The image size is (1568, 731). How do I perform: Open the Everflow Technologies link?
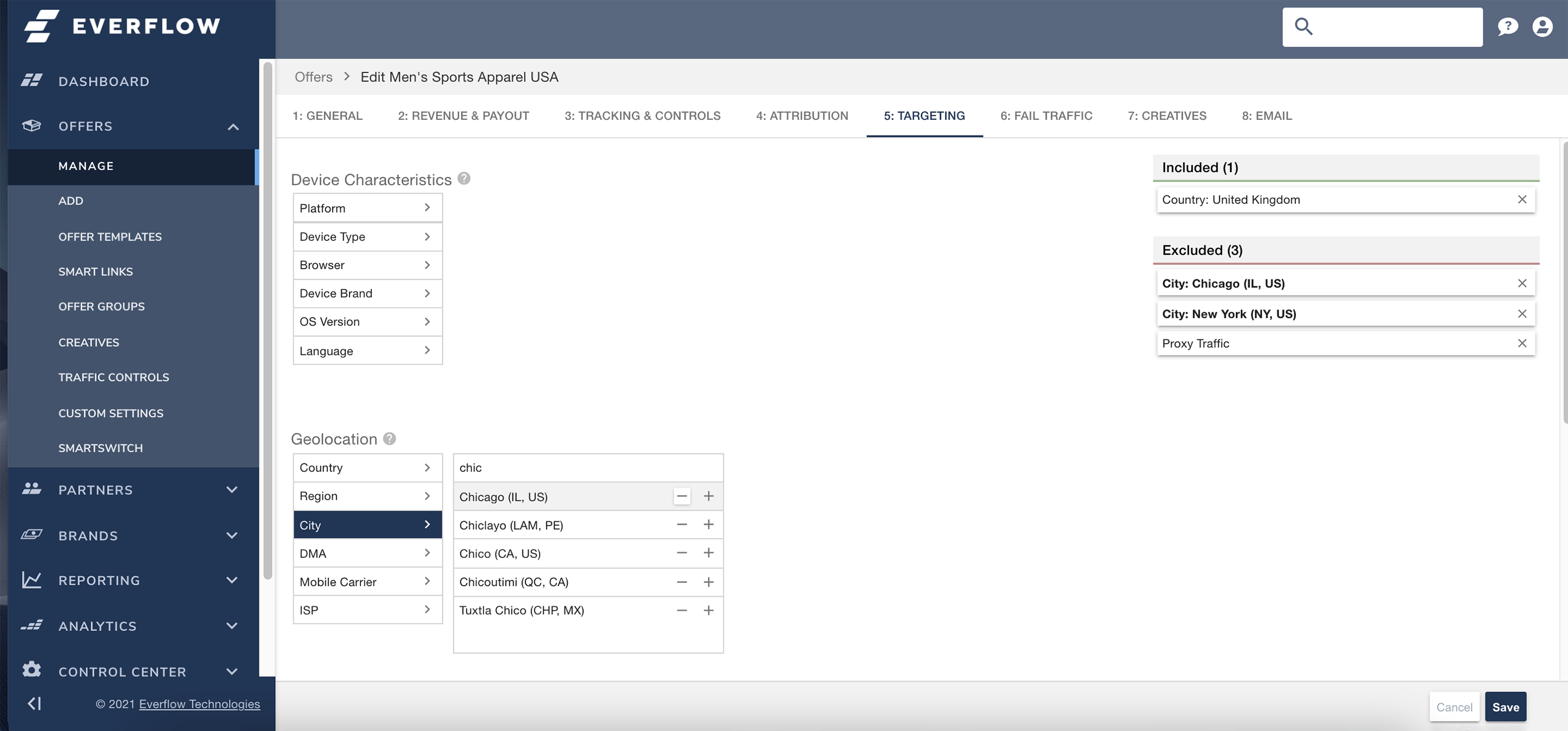(199, 704)
